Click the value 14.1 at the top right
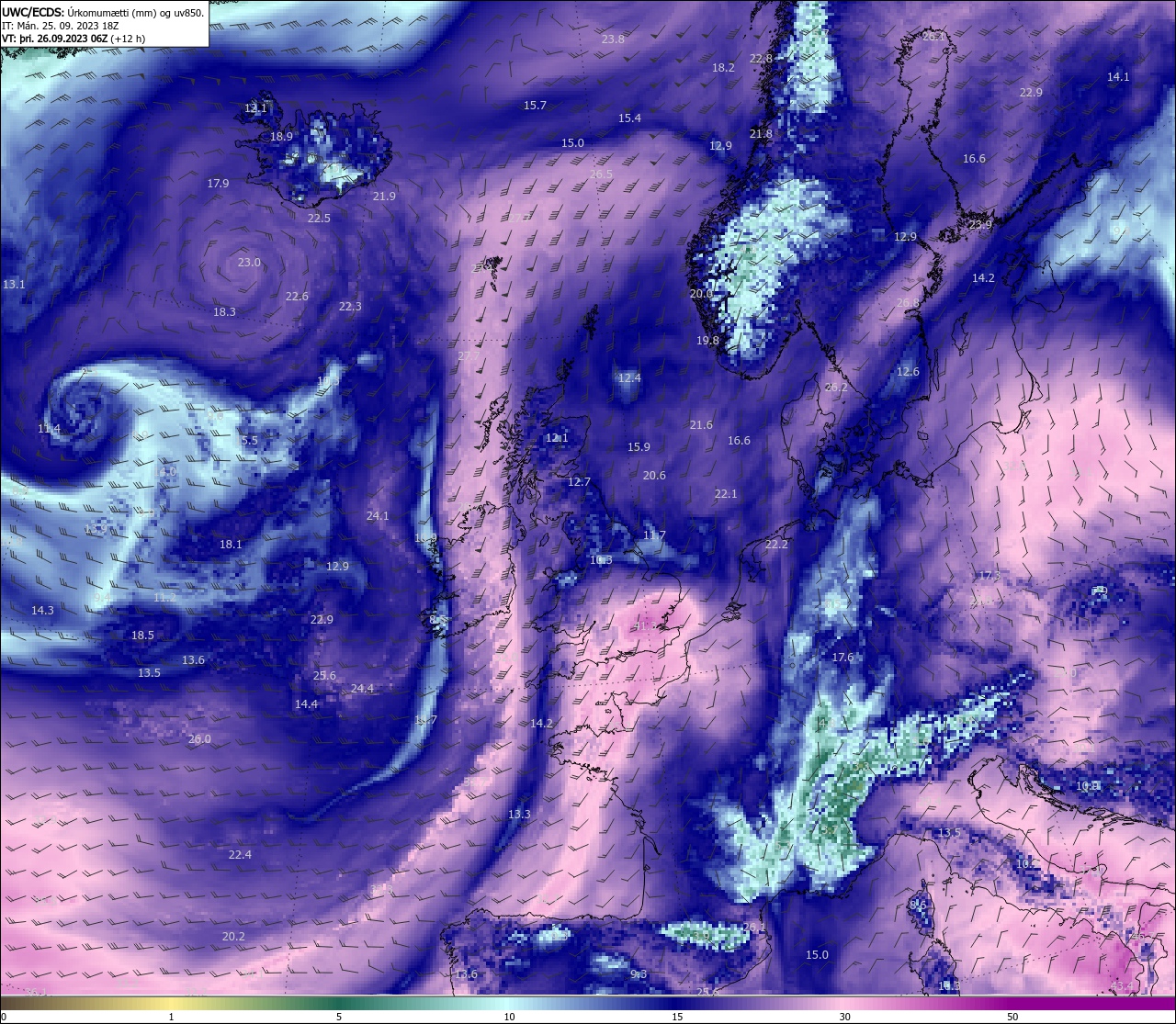1176x1024 pixels. pyautogui.click(x=1118, y=76)
